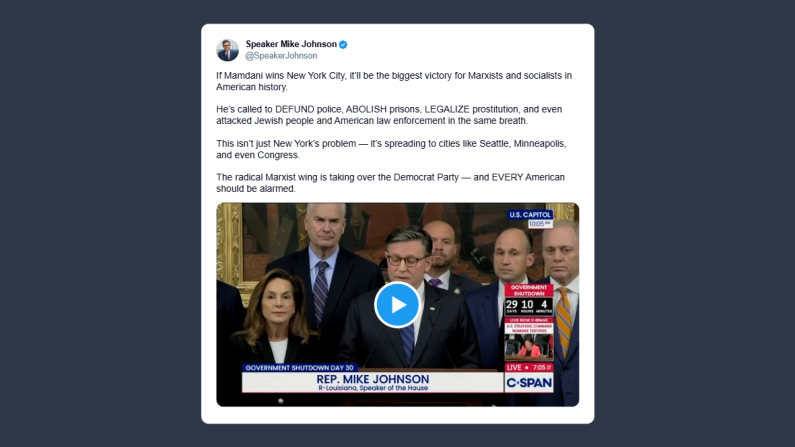This screenshot has width=795, height=447.
Task: Open the @SpeakerJohnson handle link
Action: tap(281, 56)
